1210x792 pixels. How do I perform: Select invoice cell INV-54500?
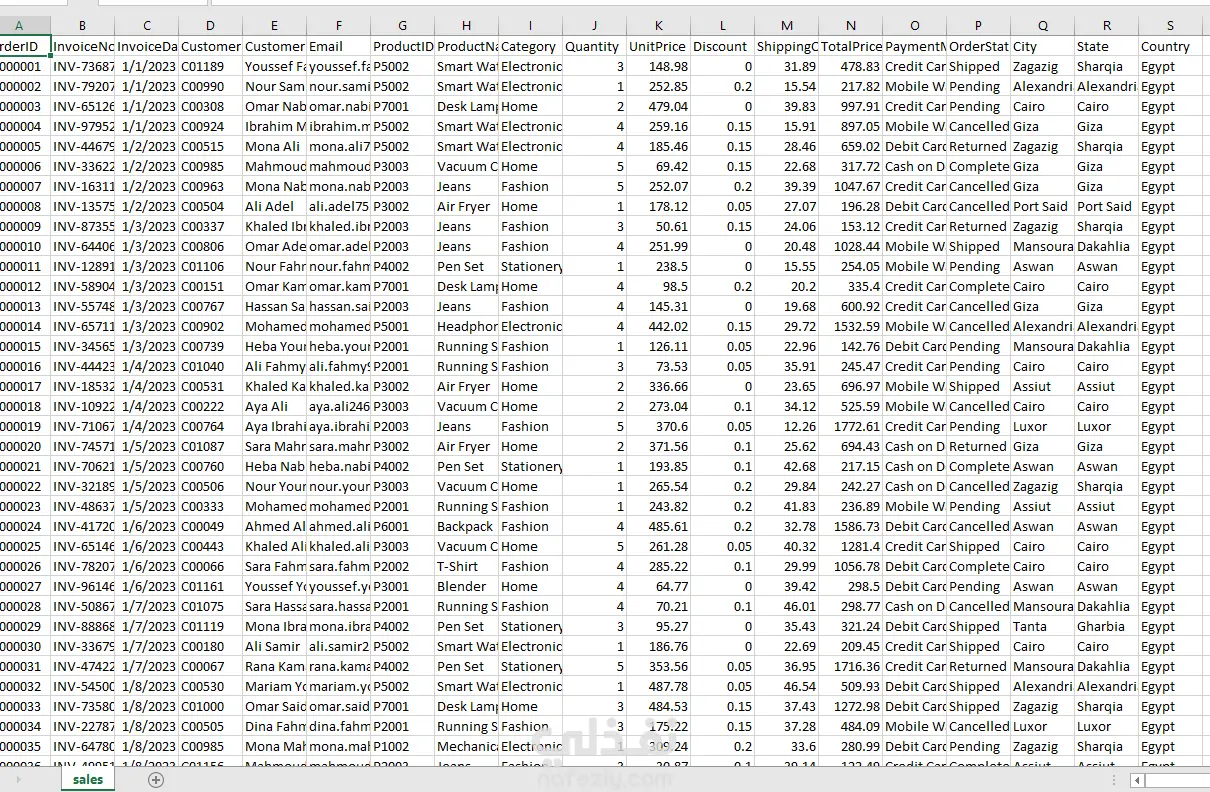[x=82, y=686]
